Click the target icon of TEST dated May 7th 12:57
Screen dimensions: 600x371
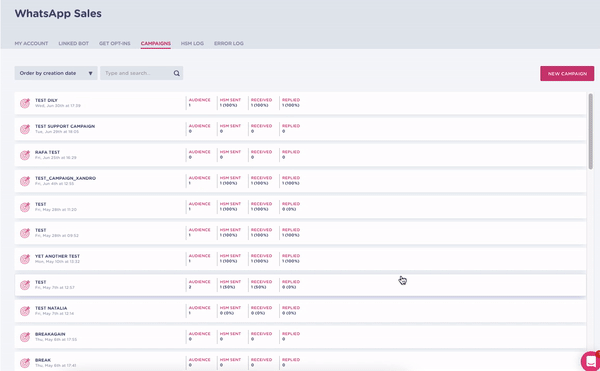click(x=25, y=285)
